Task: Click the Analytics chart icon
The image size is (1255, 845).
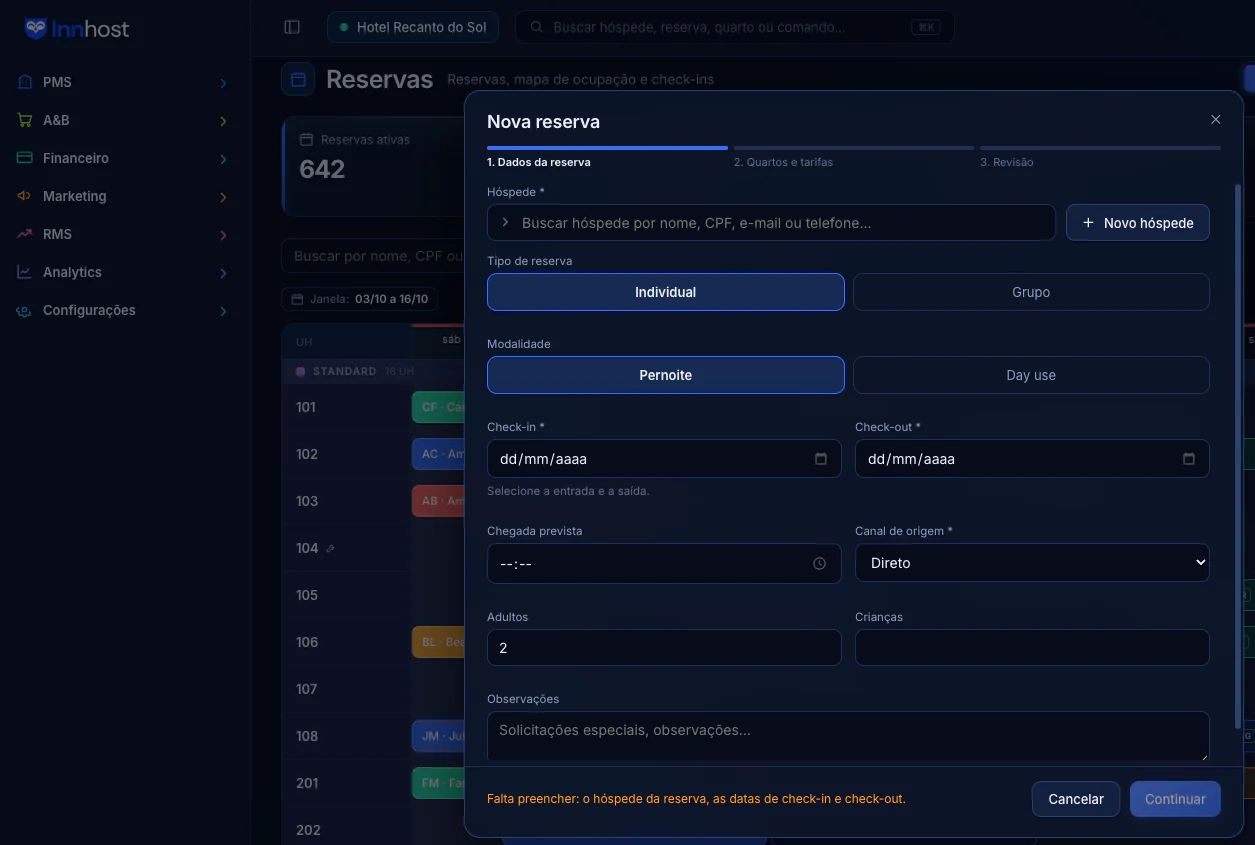Action: pyautogui.click(x=25, y=272)
